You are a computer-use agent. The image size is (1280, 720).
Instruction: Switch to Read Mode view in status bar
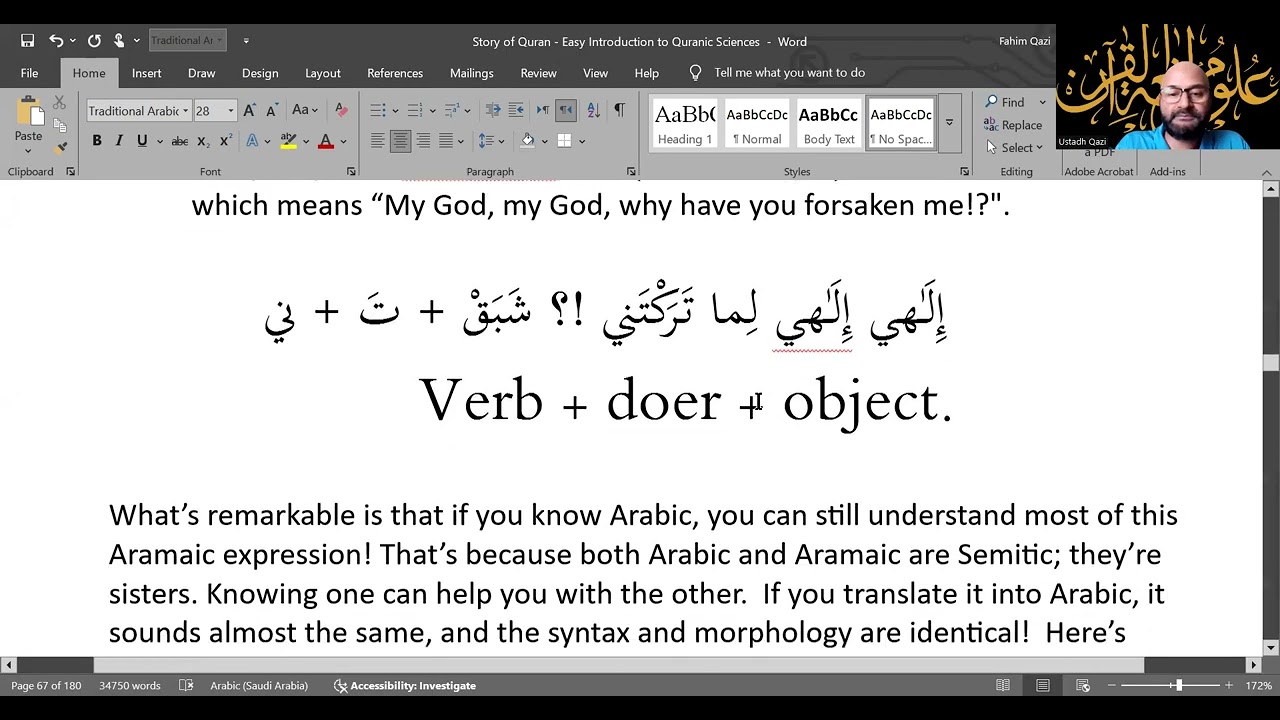click(x=1003, y=685)
